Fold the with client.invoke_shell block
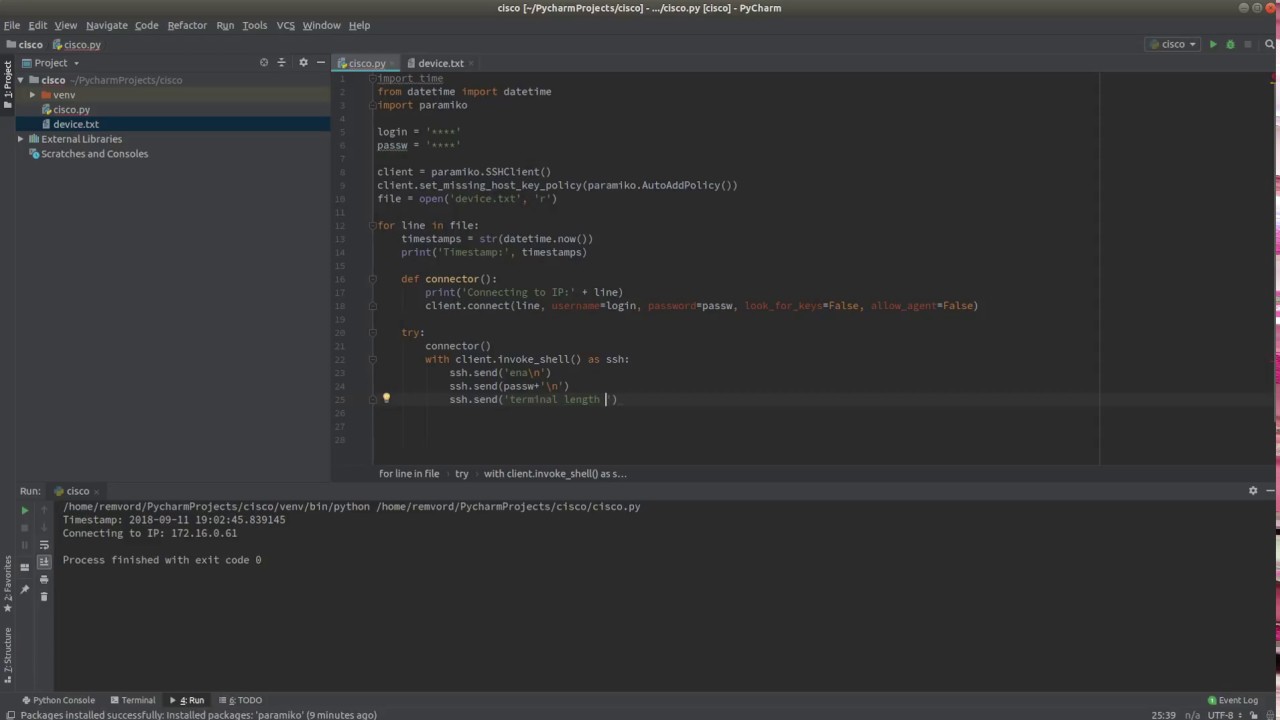 [x=372, y=359]
